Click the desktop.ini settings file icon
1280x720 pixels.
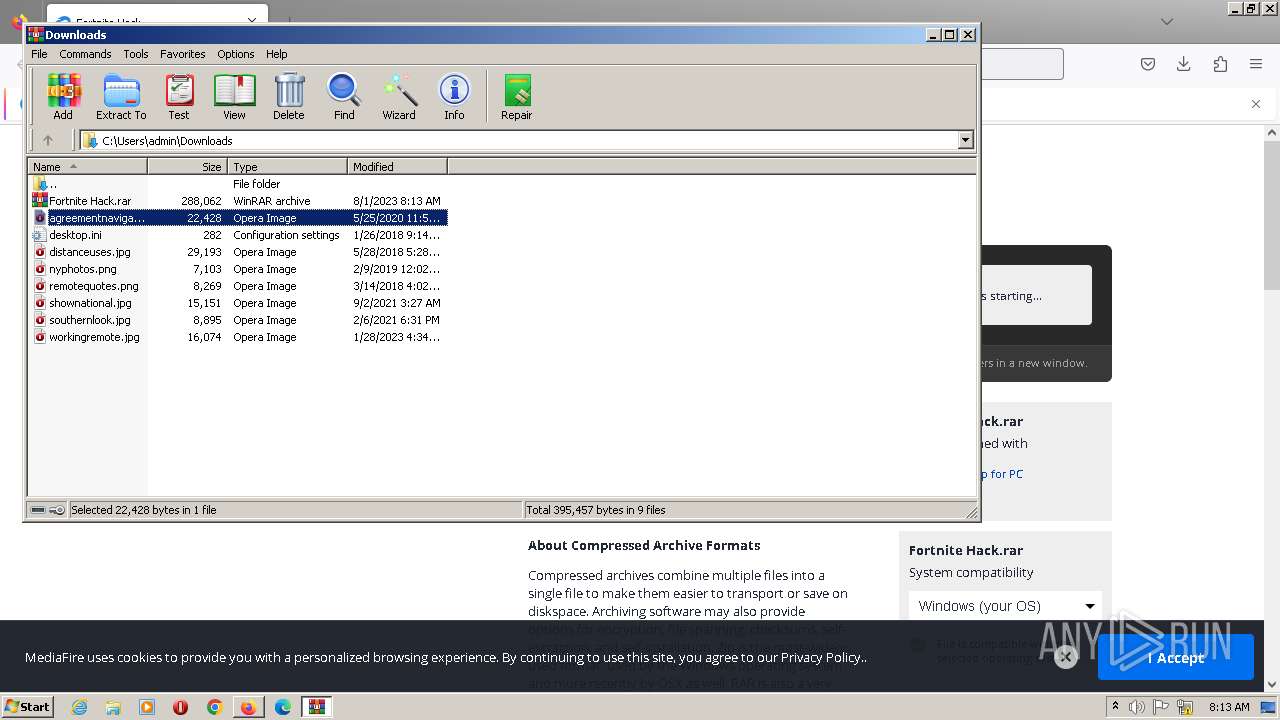click(40, 235)
